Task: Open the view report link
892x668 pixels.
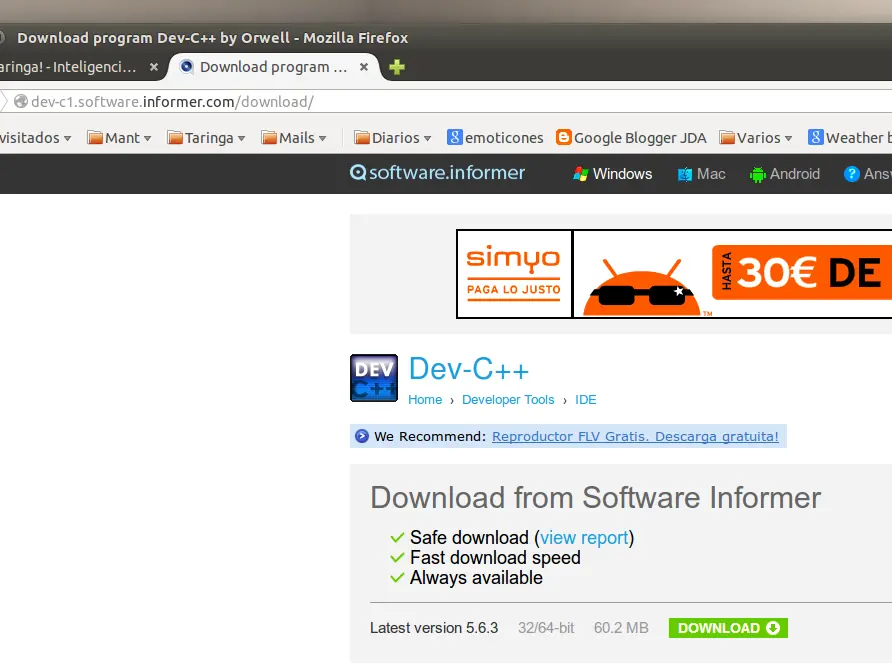Action: [584, 537]
